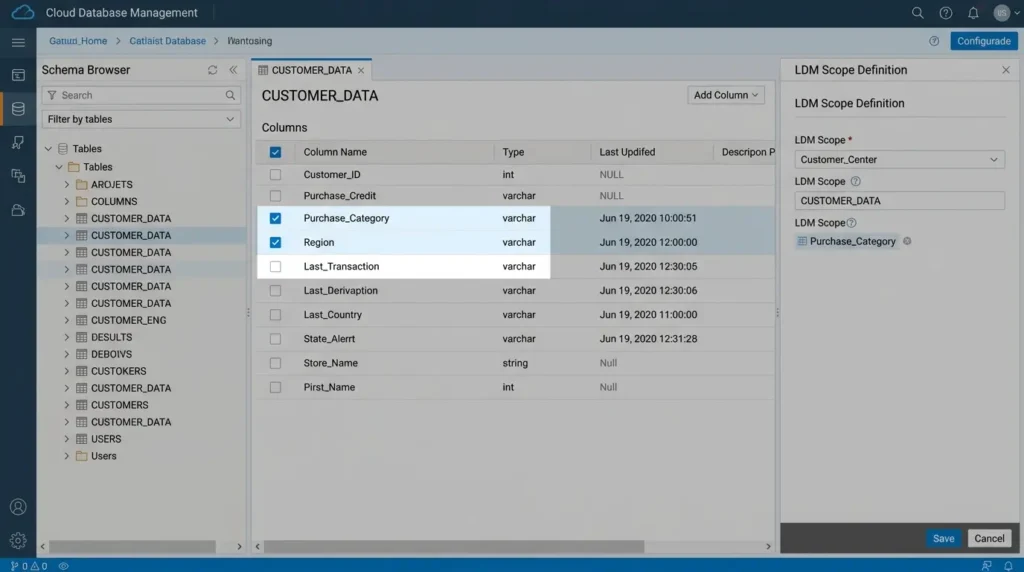Screen dimensions: 1024x572
Task: Click the feedback icon in status bar
Action: click(986, 565)
